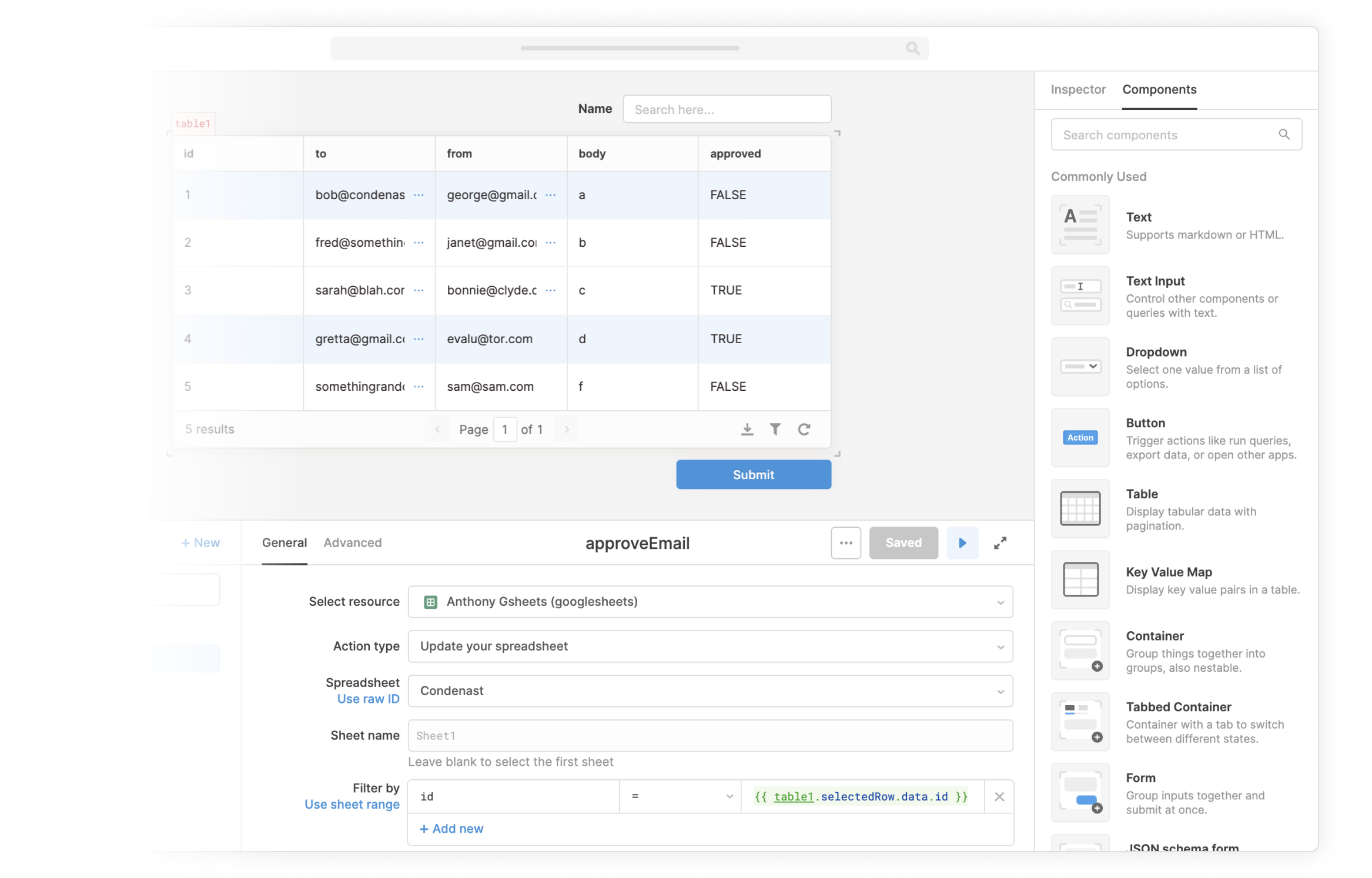Select the Button component Action icon

pos(1080,438)
